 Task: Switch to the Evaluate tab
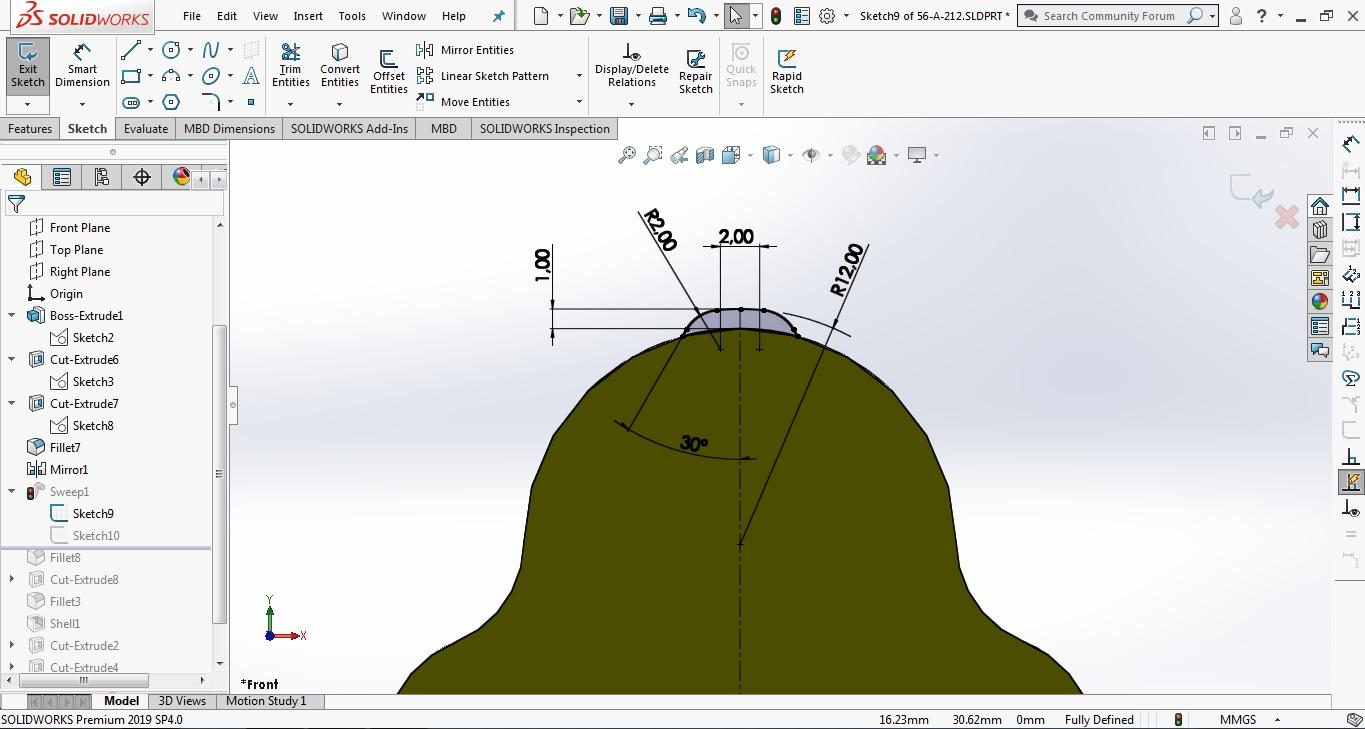(x=146, y=129)
